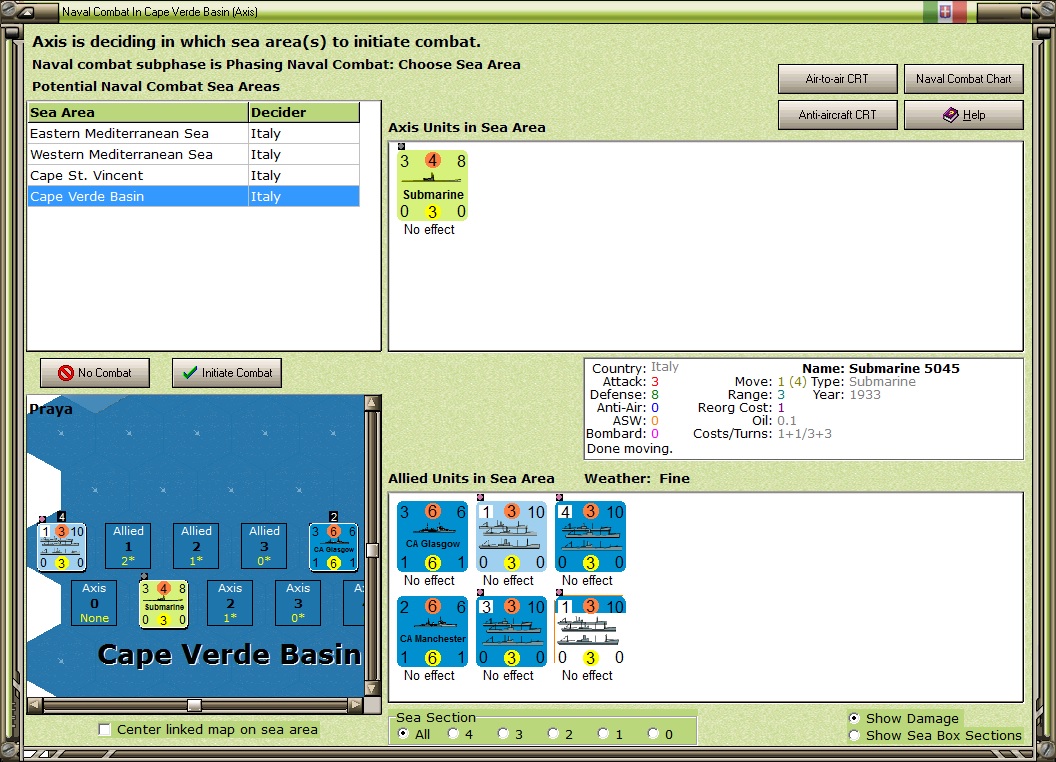Click the map's horizontal scrollbar thumb
Screen dimensions: 1056x762
pyautogui.click(x=195, y=705)
